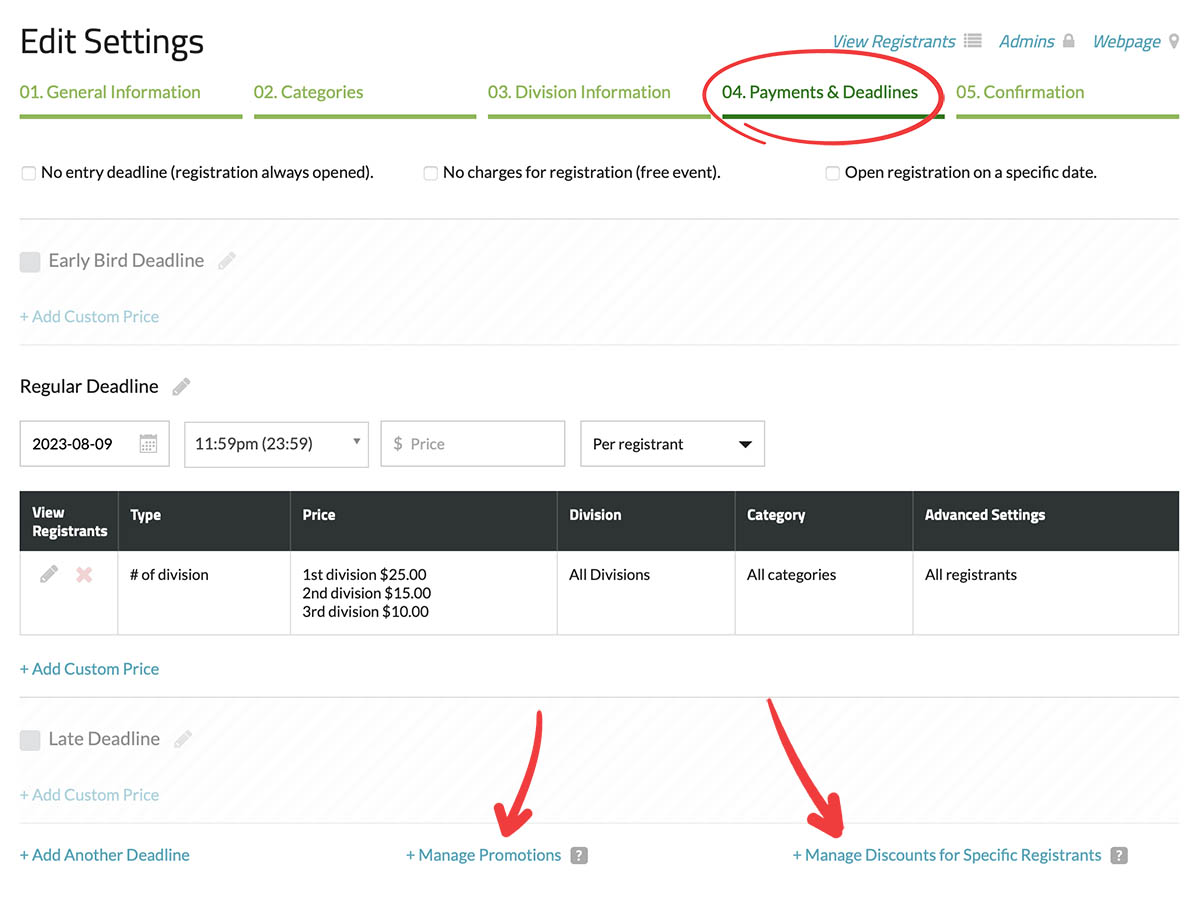Expand the Per registrant dropdown
This screenshot has width=1200, height=900.
point(672,444)
